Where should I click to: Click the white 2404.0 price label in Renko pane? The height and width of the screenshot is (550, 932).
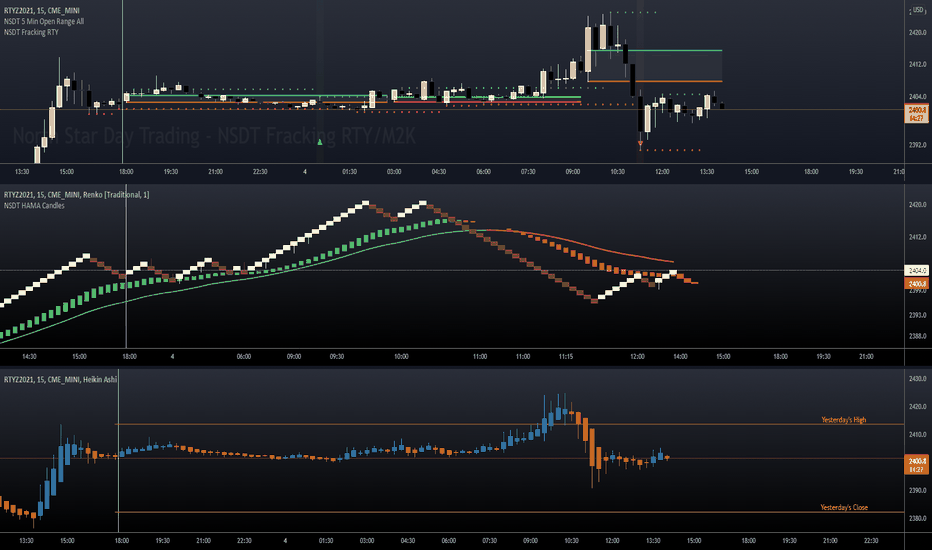point(916,271)
